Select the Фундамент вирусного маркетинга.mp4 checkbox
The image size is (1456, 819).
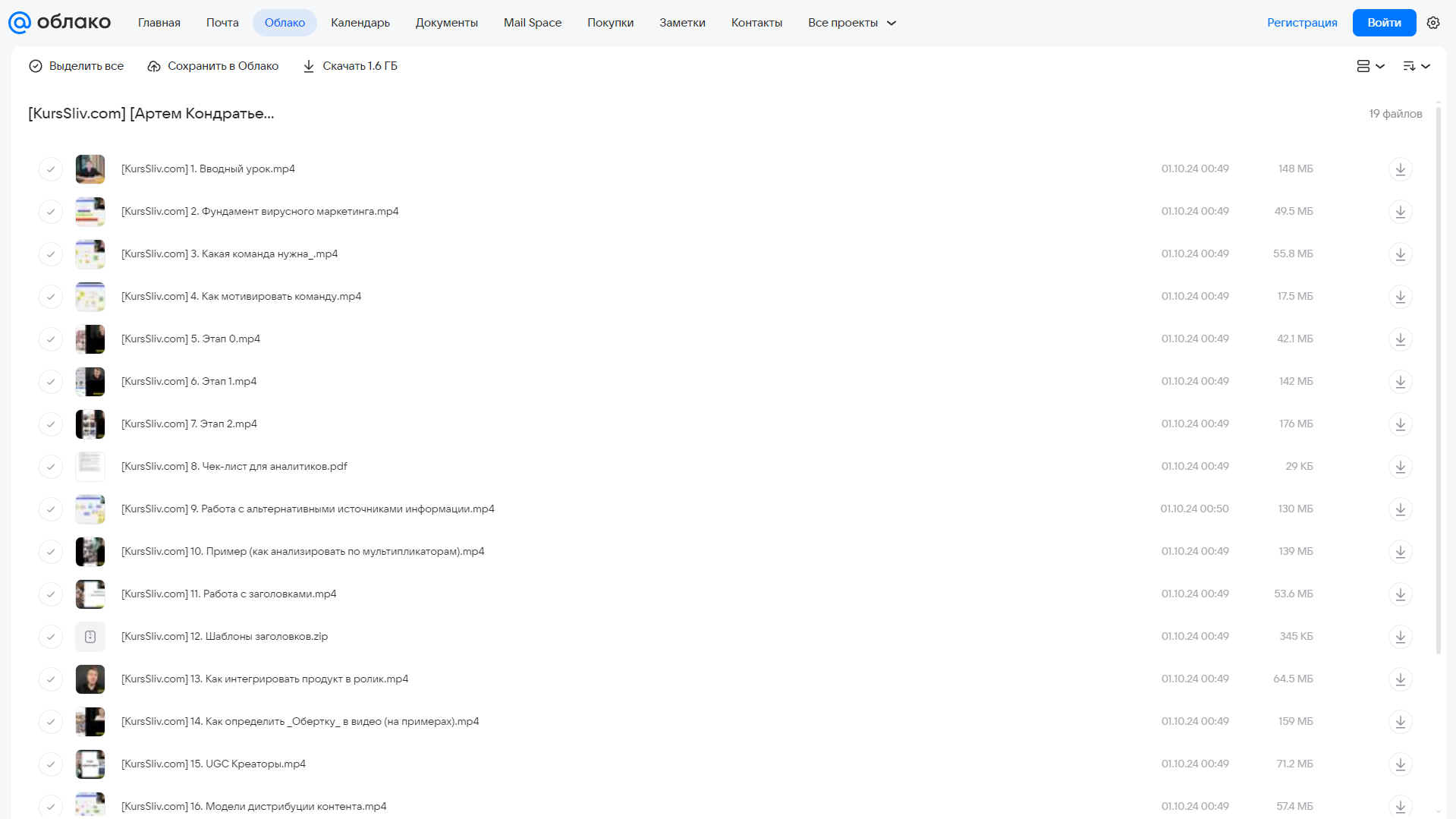click(51, 212)
